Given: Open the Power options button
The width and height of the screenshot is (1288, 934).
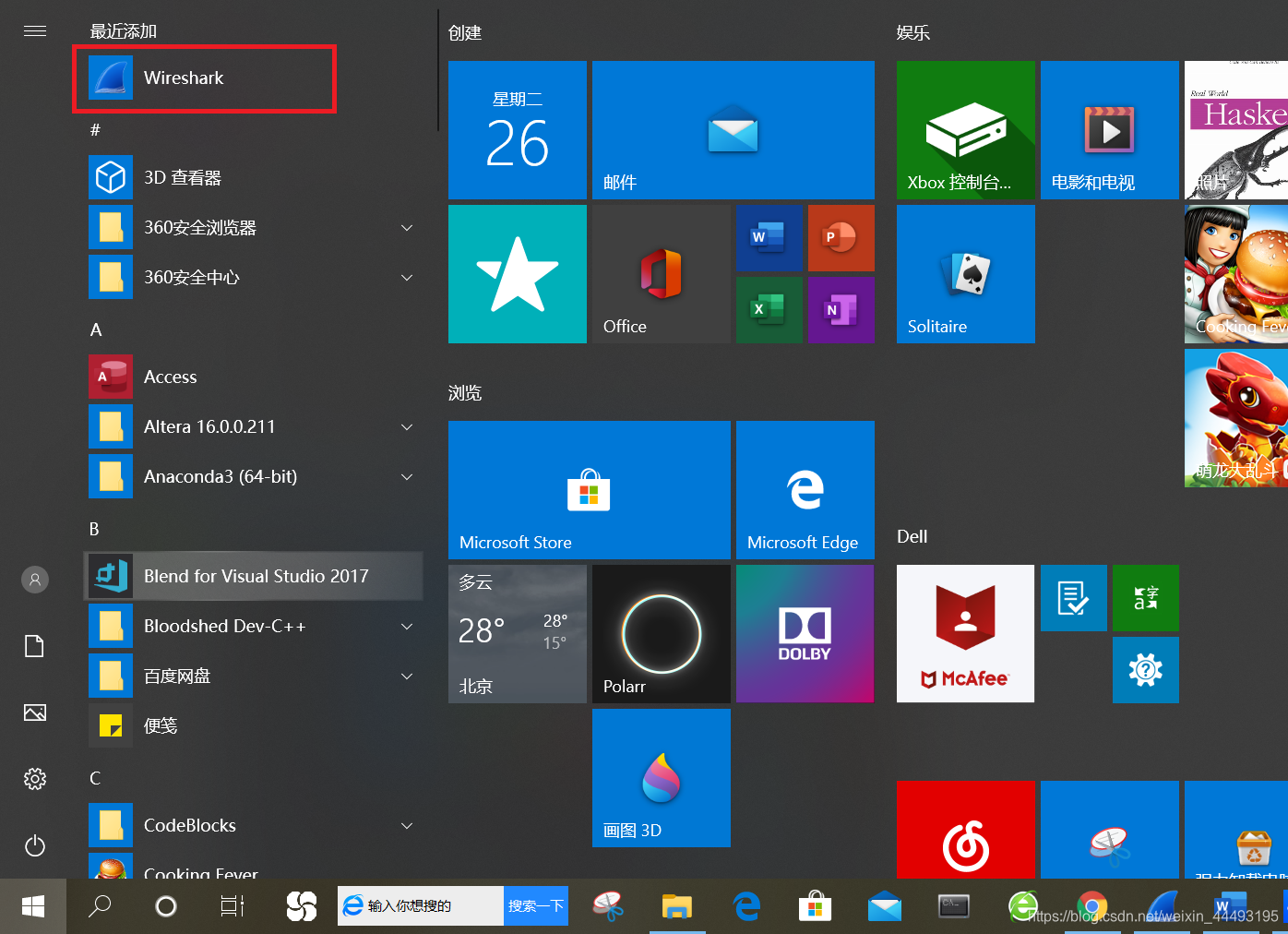Looking at the screenshot, I should click(x=35, y=845).
